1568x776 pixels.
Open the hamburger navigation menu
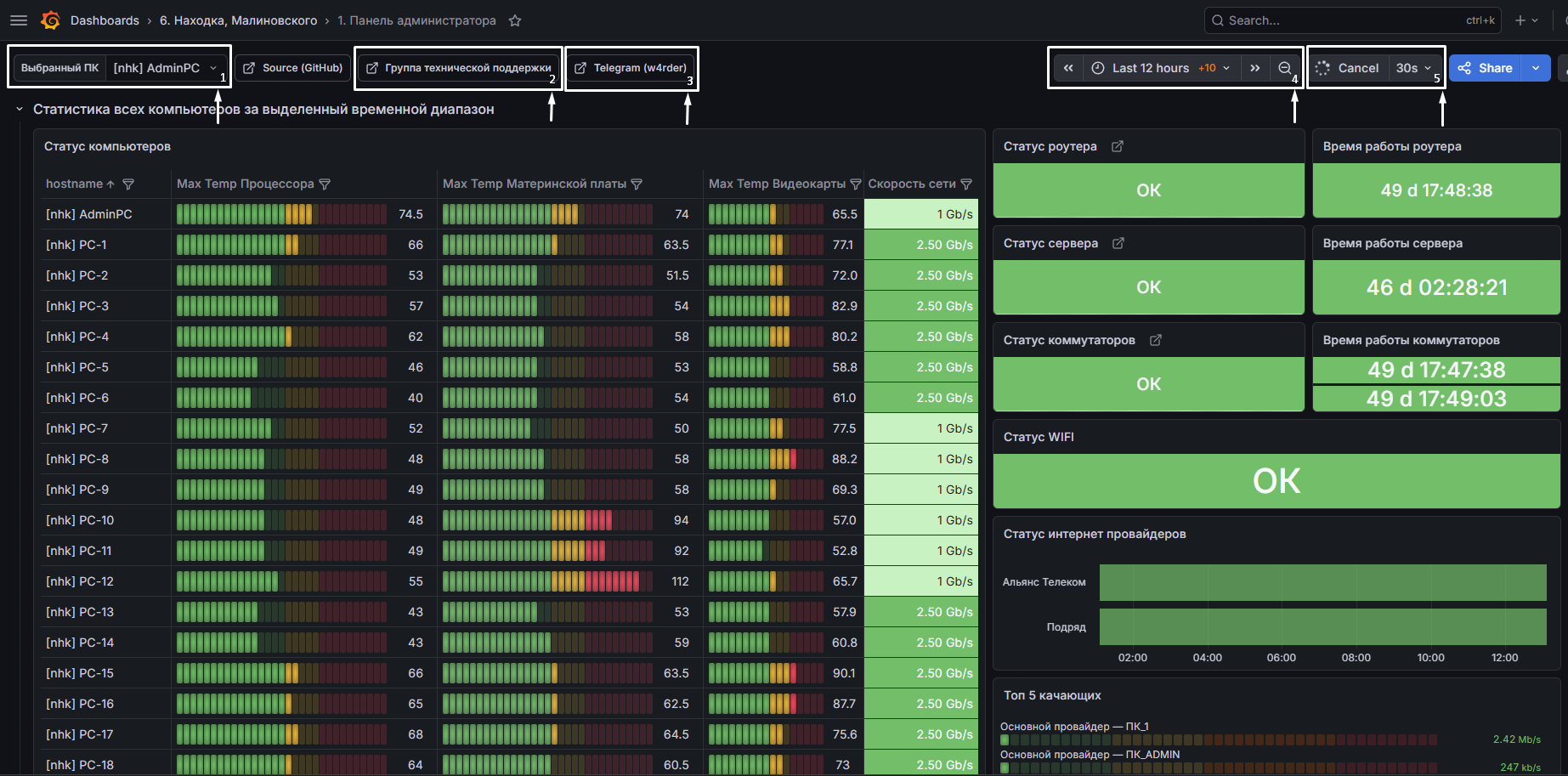click(x=19, y=20)
